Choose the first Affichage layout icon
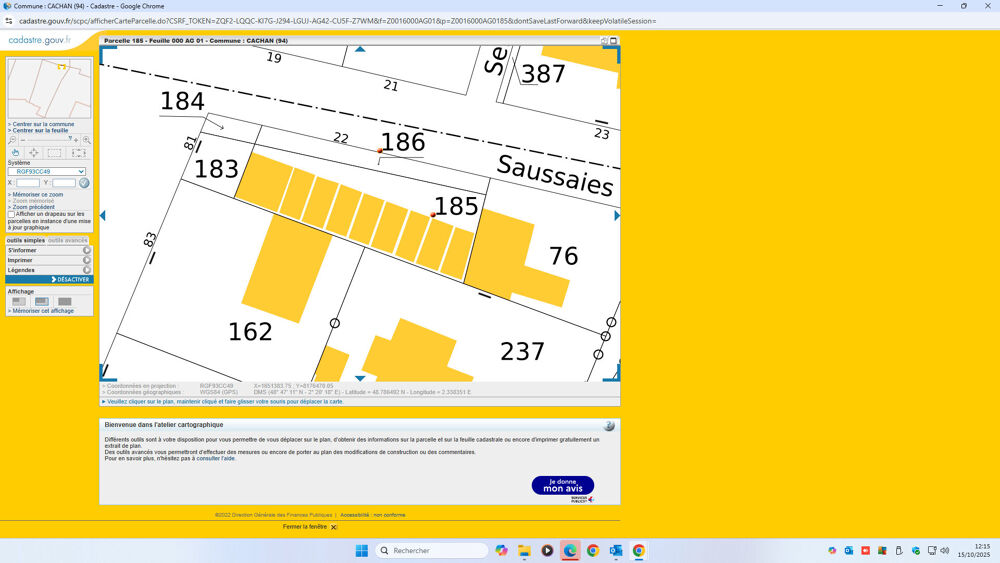The width and height of the screenshot is (1000, 563). pyautogui.click(x=19, y=301)
